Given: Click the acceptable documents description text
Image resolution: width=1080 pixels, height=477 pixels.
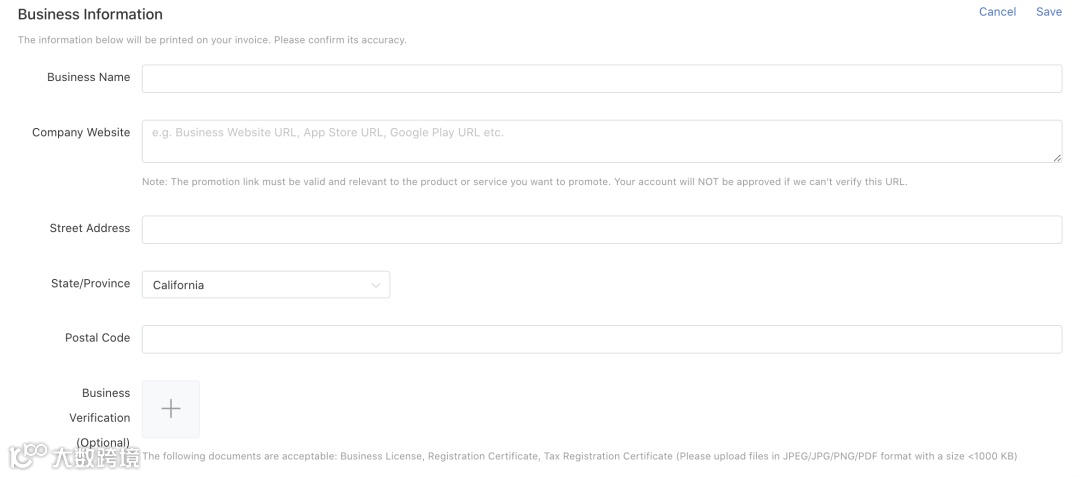Looking at the screenshot, I should tap(579, 456).
